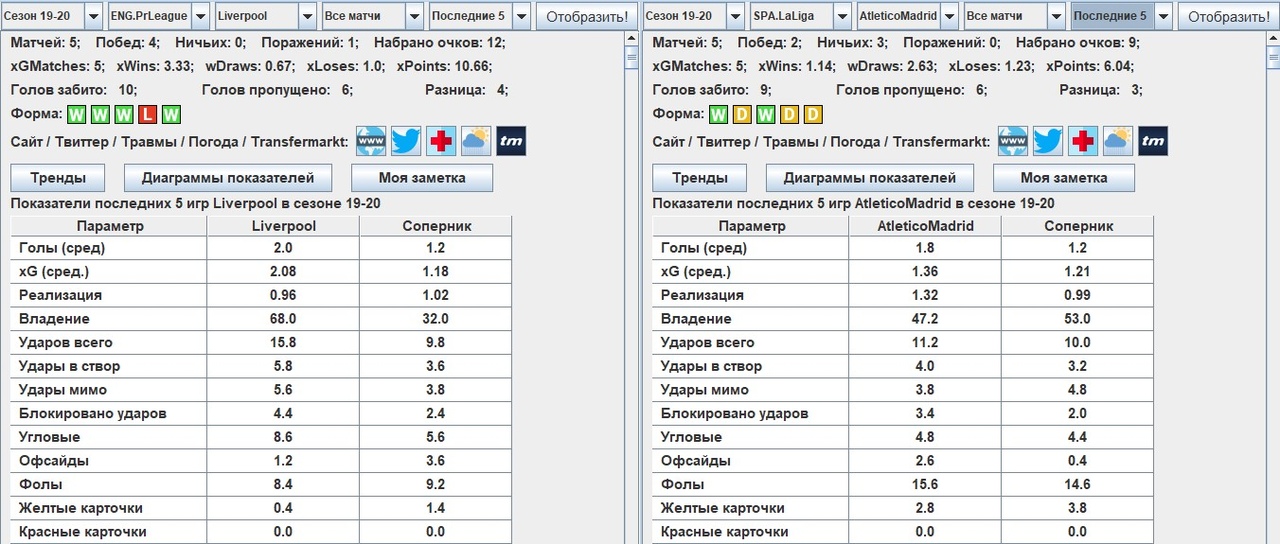The height and width of the screenshot is (544, 1280).
Task: Expand right Сезон 19-20 dropdown
Action: (x=735, y=16)
